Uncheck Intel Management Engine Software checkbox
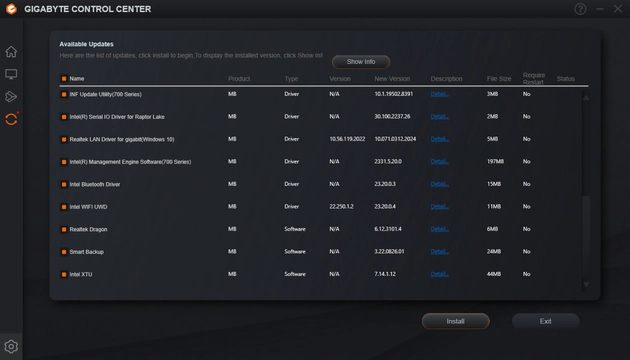 [x=63, y=162]
